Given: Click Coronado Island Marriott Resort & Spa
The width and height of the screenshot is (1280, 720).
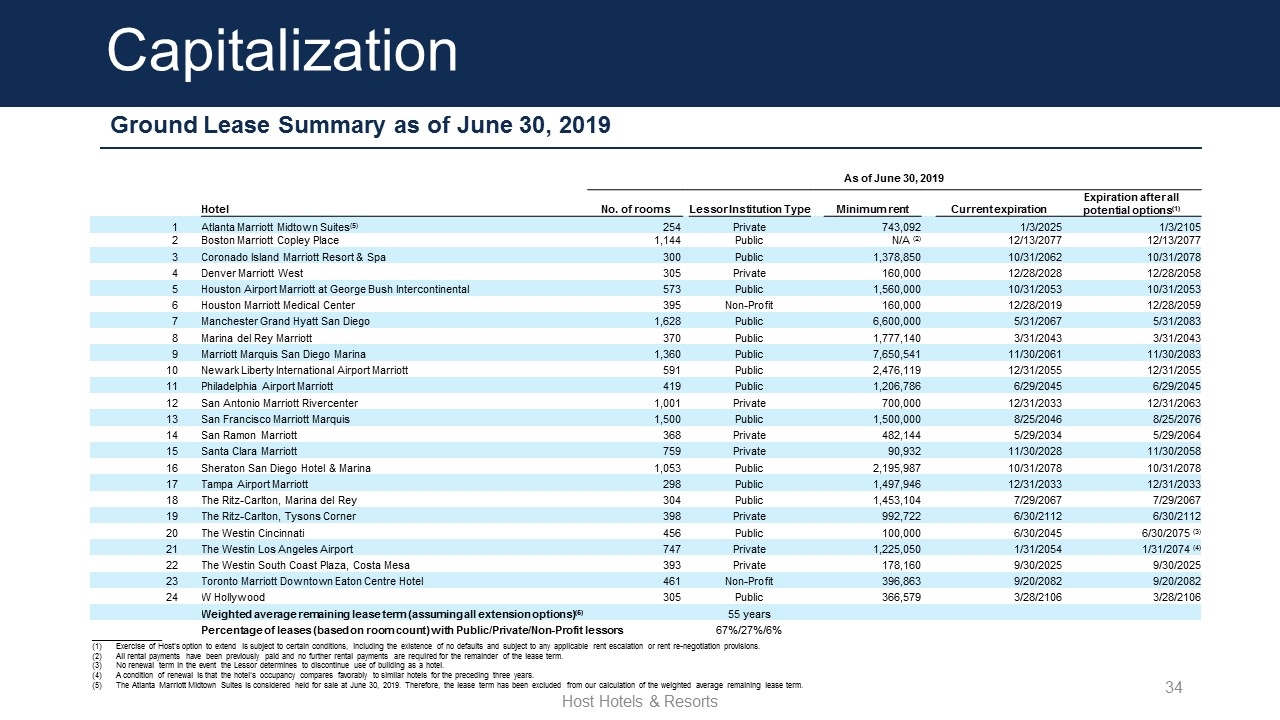Looking at the screenshot, I should click(293, 257).
